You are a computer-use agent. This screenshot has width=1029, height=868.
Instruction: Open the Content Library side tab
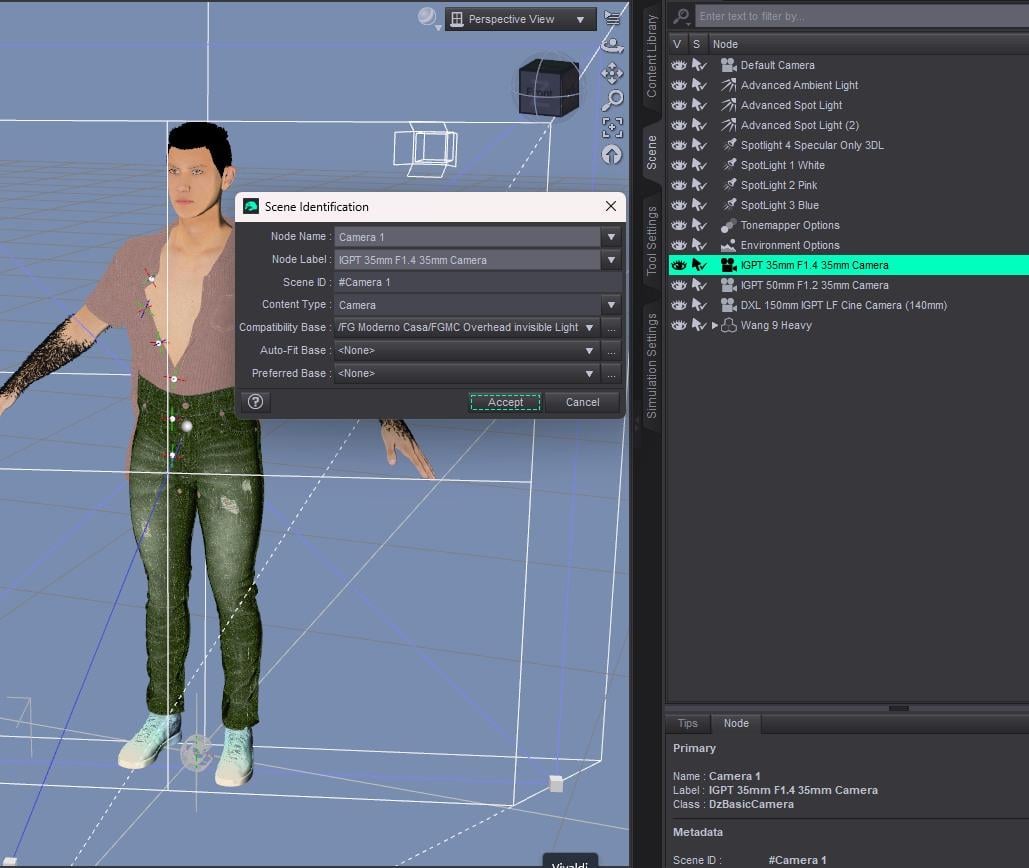pyautogui.click(x=652, y=56)
